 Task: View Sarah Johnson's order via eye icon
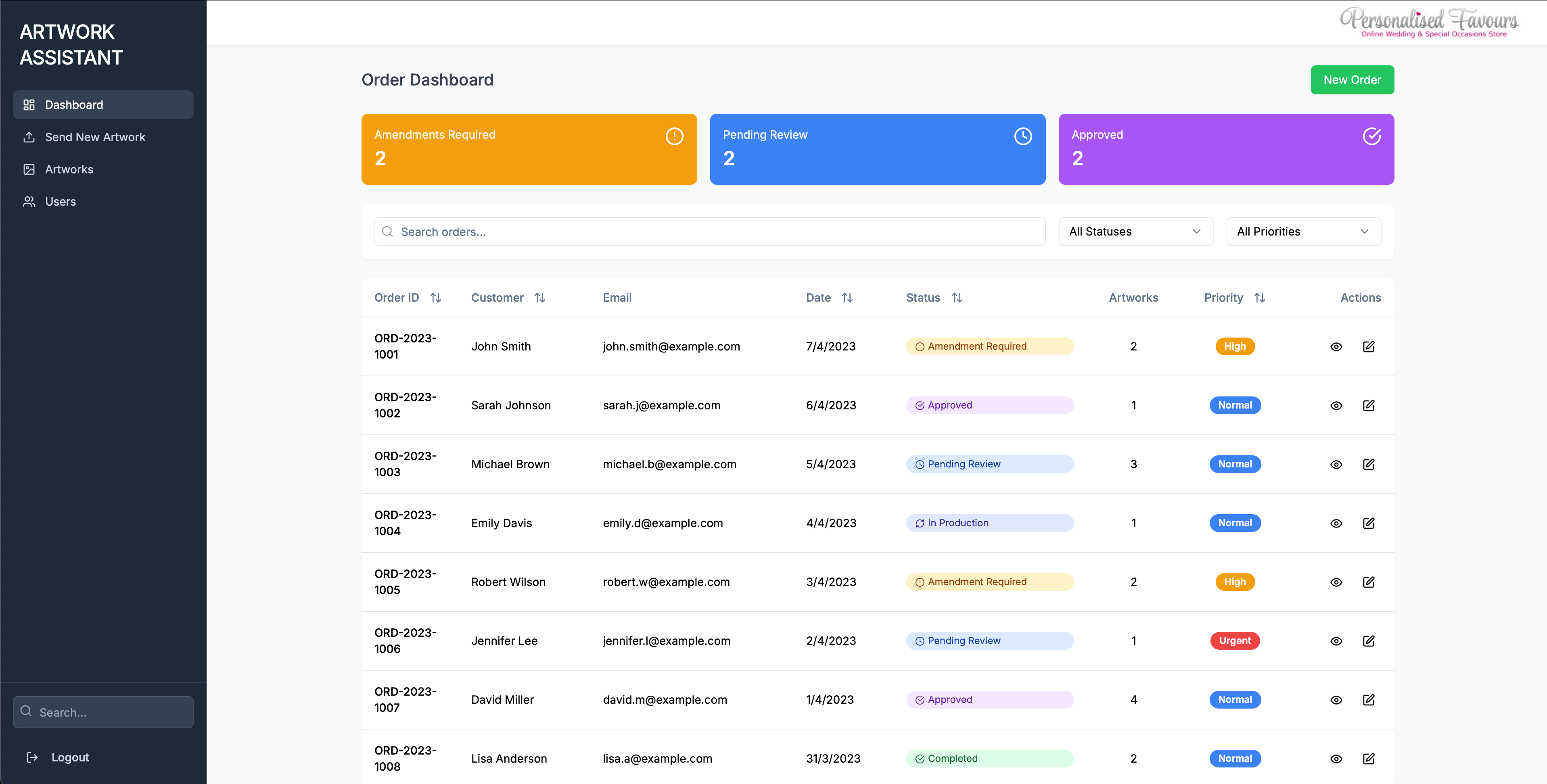pos(1336,405)
